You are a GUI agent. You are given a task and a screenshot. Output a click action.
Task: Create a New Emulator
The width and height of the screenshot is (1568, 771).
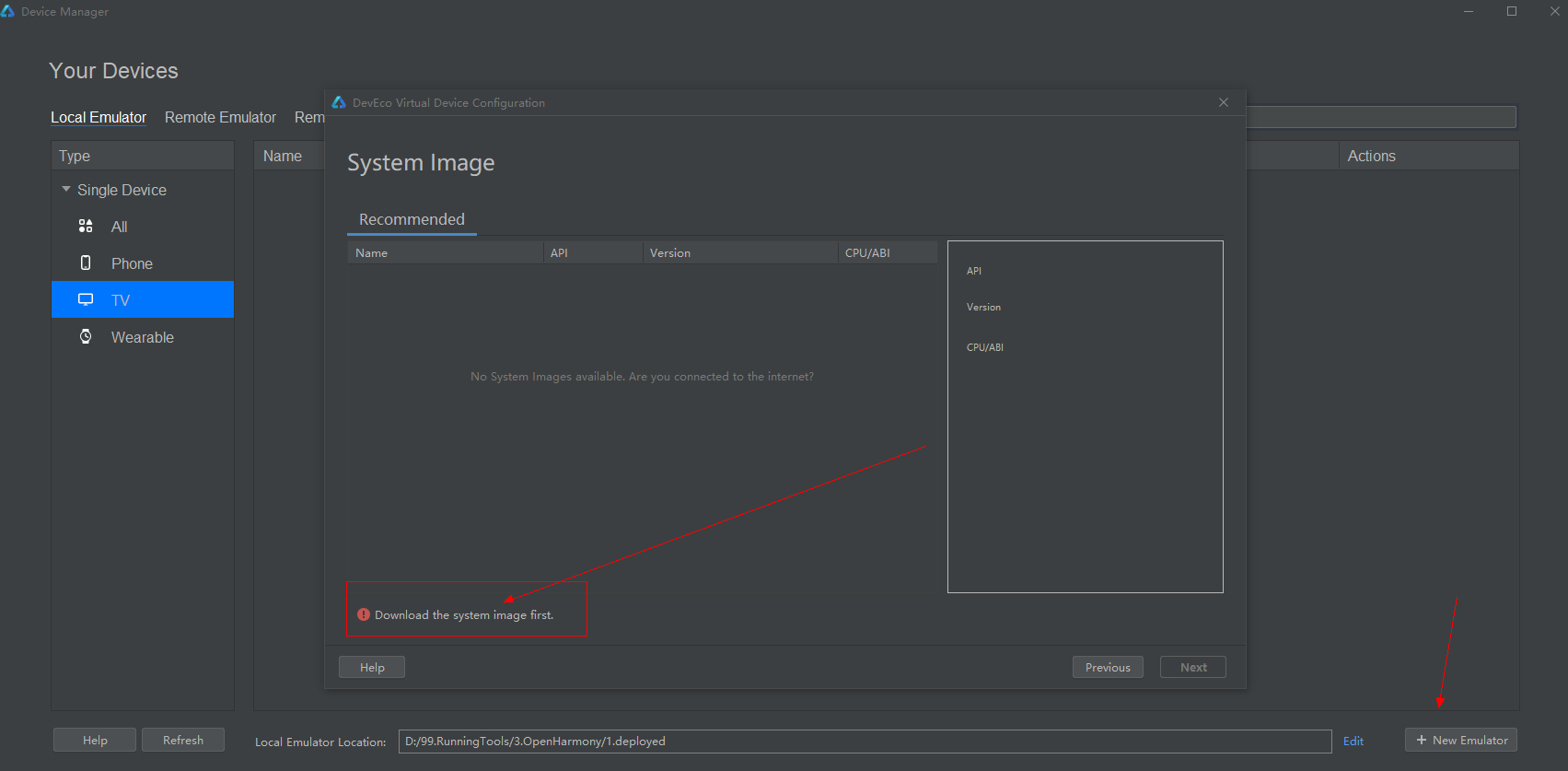[1461, 740]
